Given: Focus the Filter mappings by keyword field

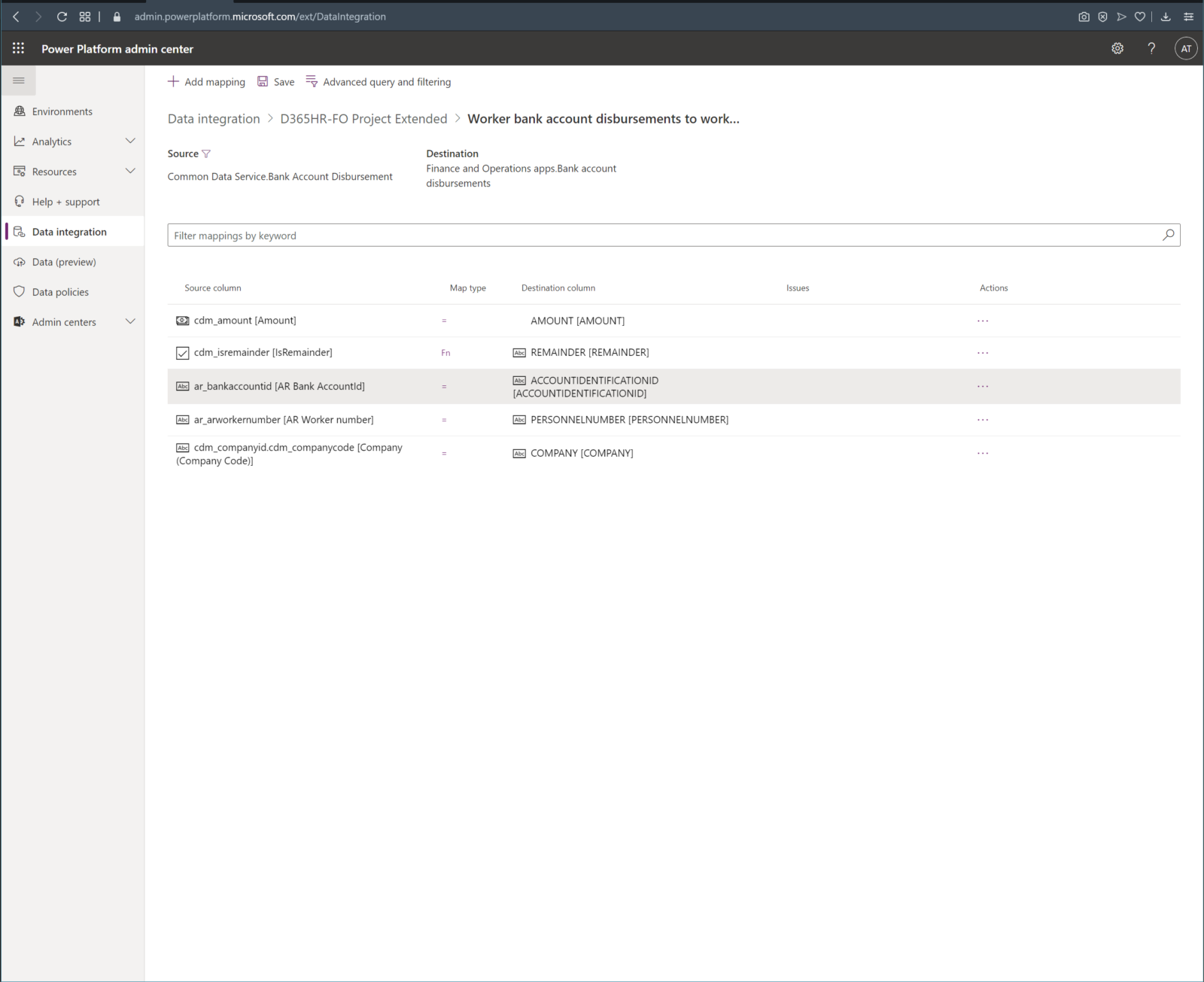Looking at the screenshot, I should point(662,236).
